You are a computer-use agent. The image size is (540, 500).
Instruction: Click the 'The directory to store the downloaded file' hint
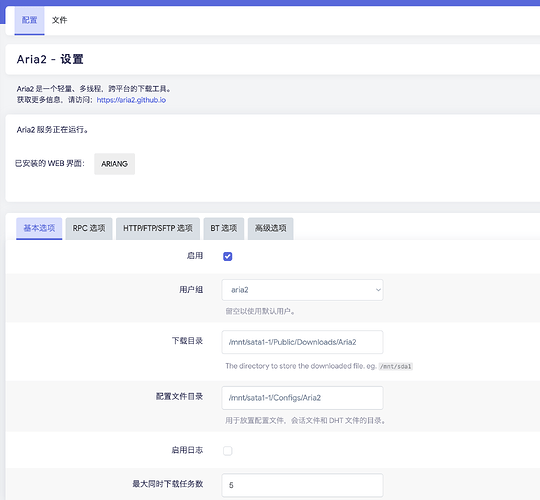[301, 366]
